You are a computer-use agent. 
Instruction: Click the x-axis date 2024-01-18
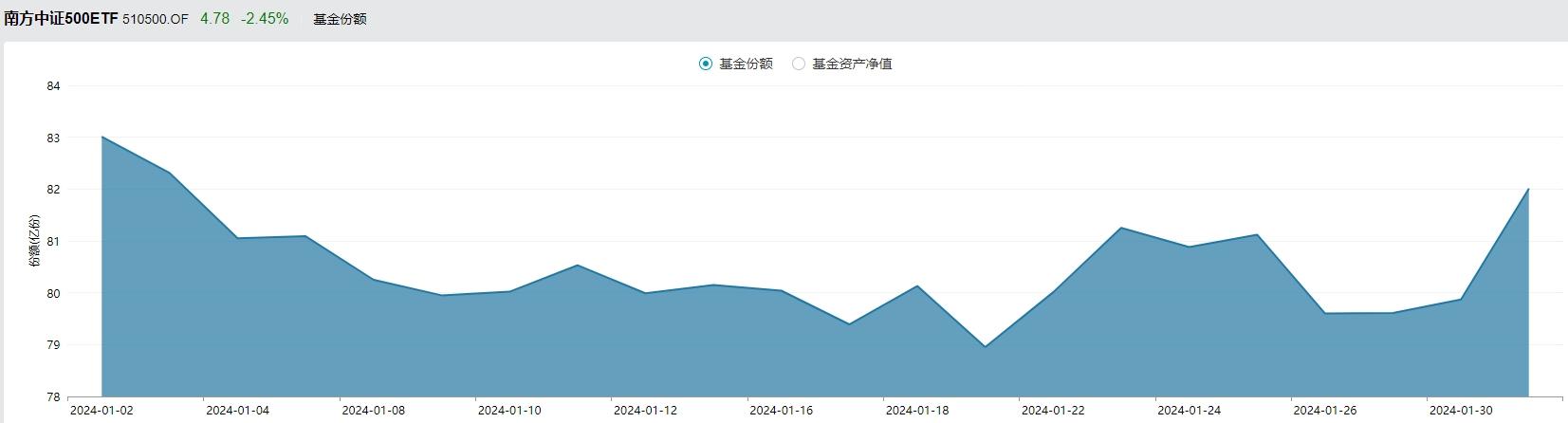[x=917, y=411]
